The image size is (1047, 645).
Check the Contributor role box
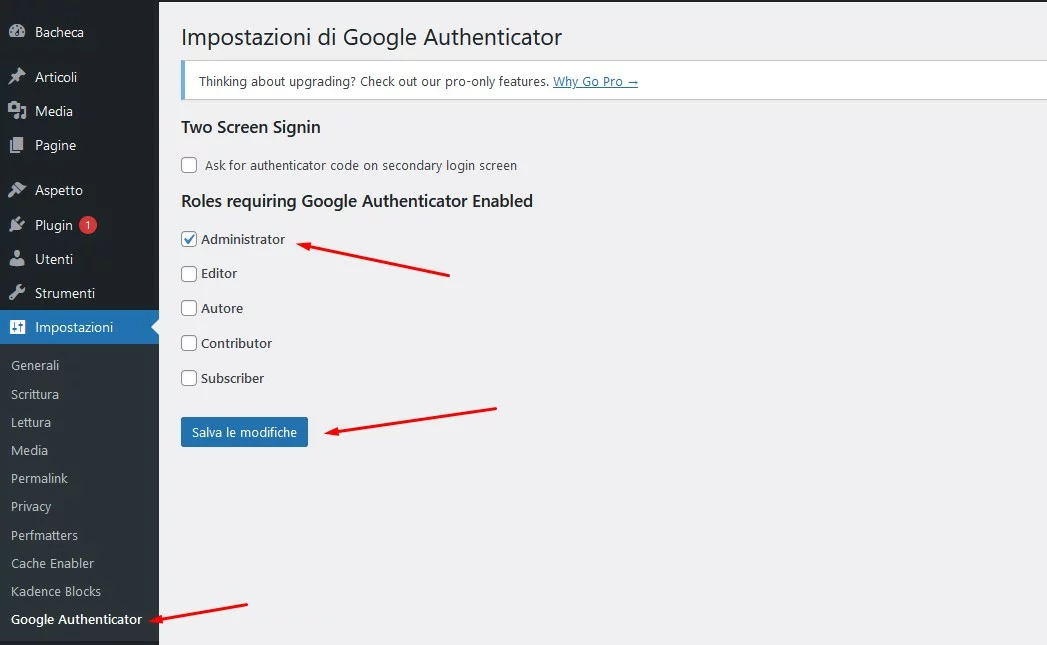189,343
